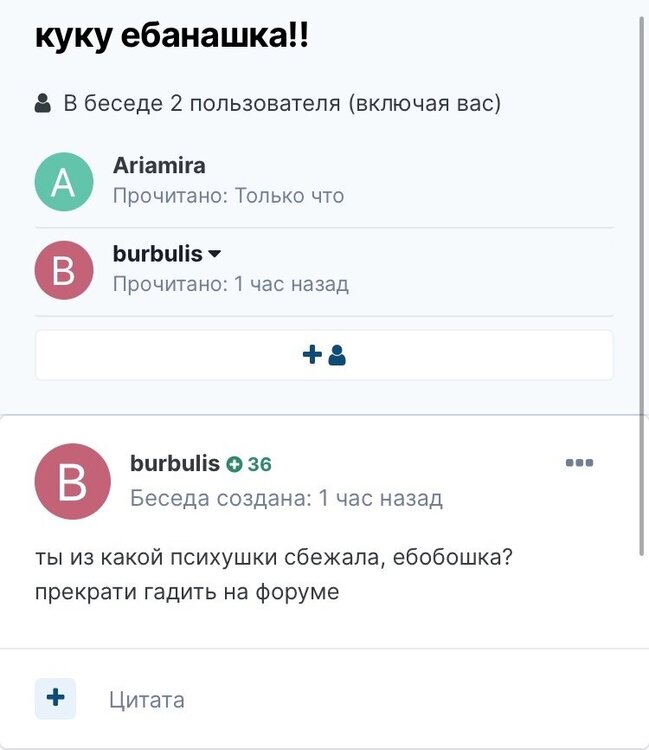Click the add participant button
Viewport: 649px width, 750px height.
[324, 355]
